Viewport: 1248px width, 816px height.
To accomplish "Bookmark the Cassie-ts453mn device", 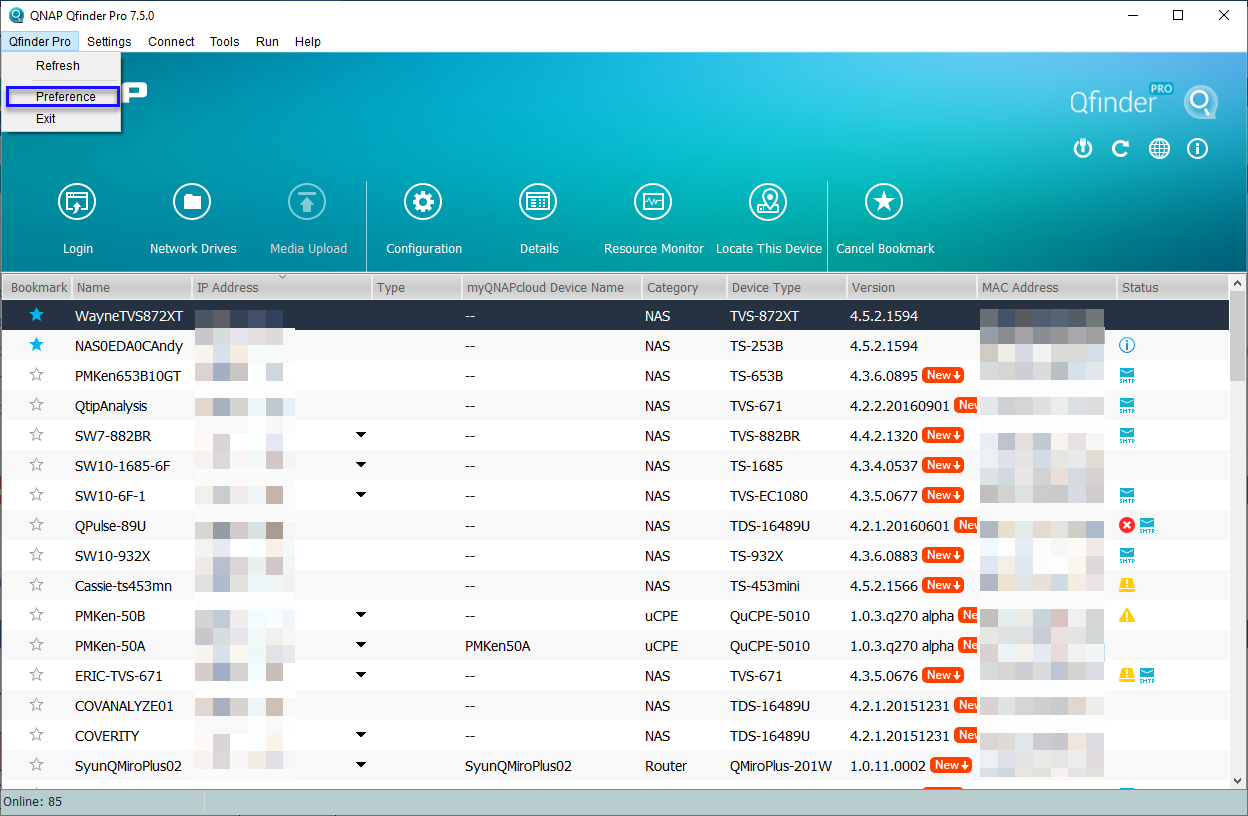I will click(x=37, y=585).
